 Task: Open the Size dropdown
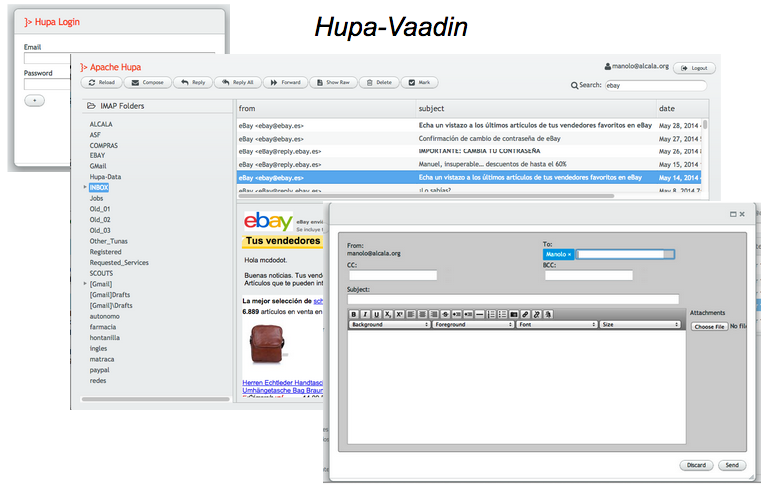click(640, 325)
